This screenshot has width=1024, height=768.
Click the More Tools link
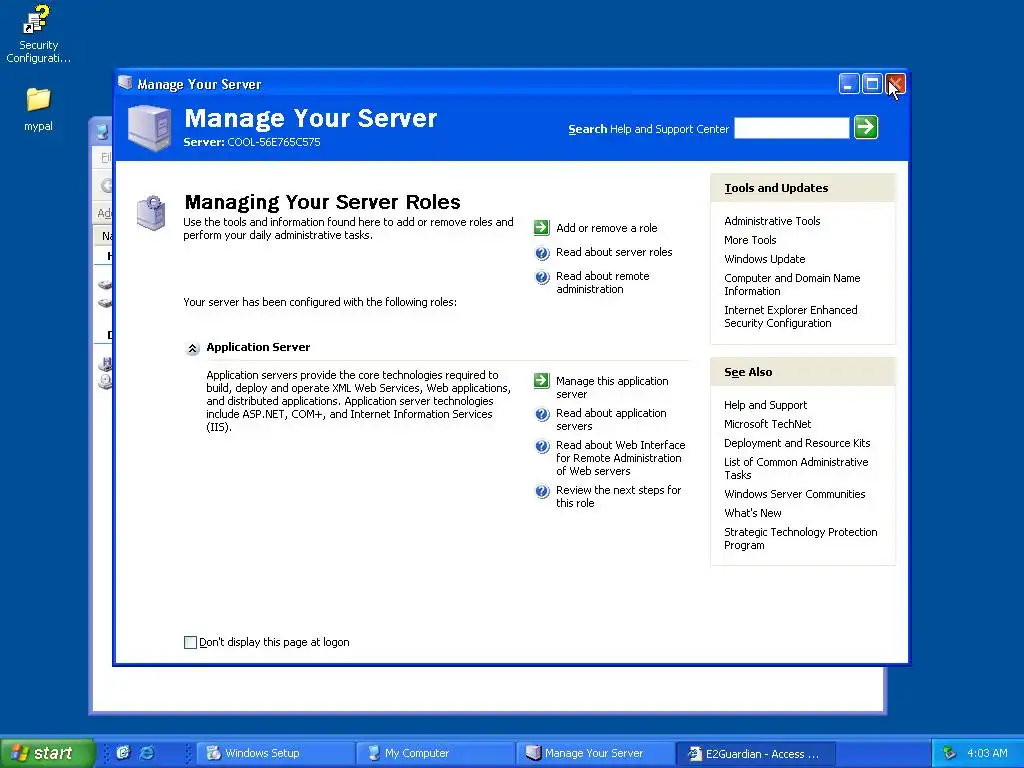point(750,240)
